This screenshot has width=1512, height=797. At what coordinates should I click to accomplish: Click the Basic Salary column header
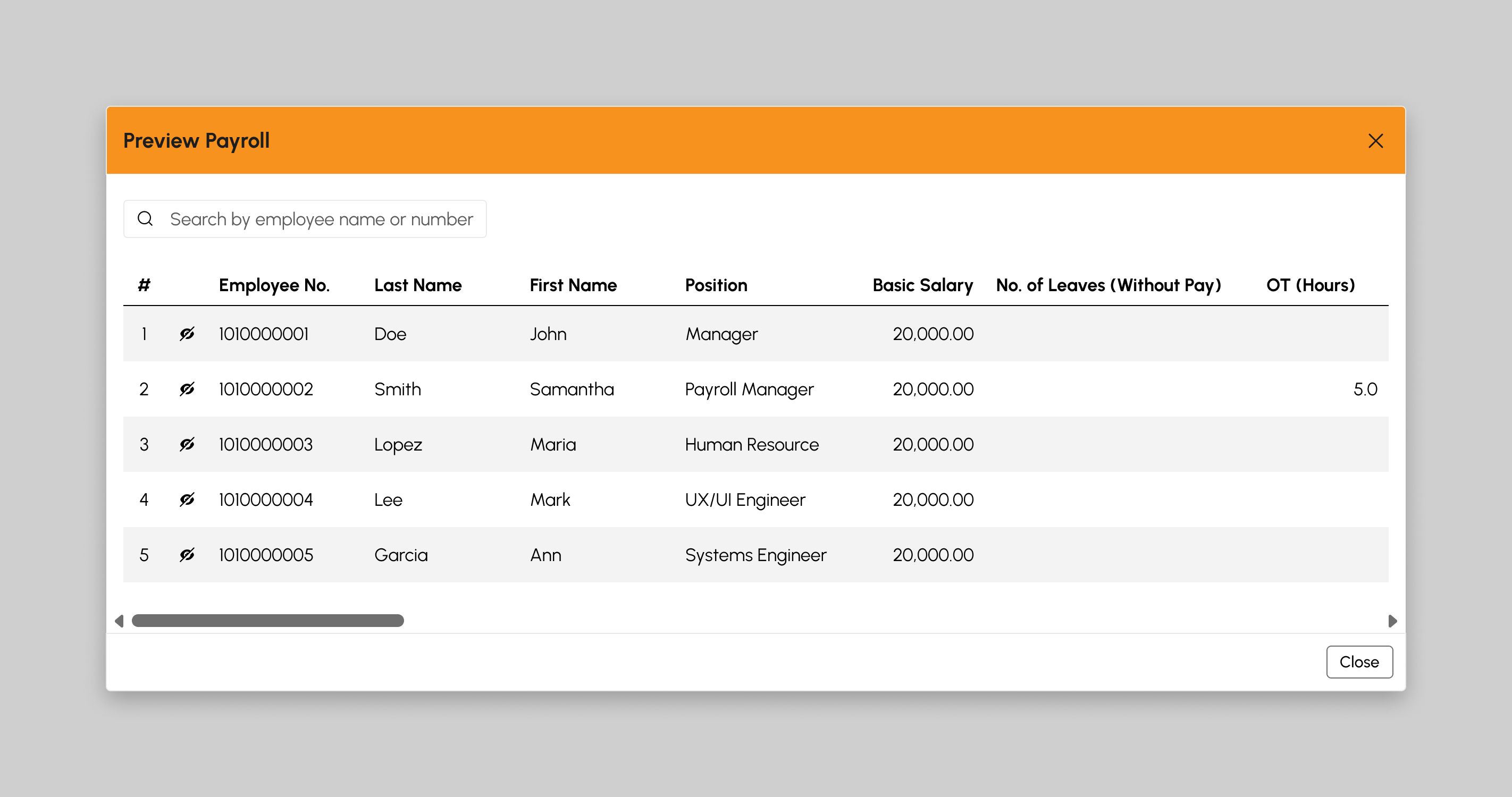(923, 285)
